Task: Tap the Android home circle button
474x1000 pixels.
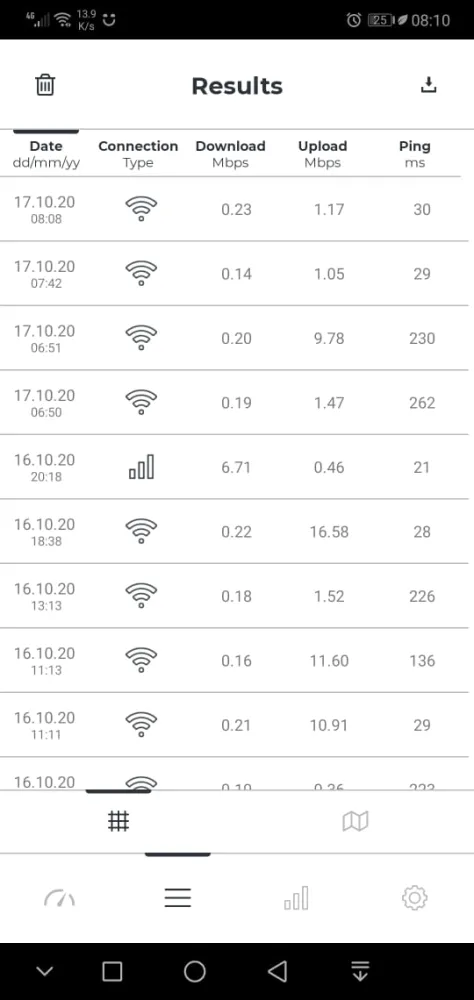Action: click(x=195, y=971)
